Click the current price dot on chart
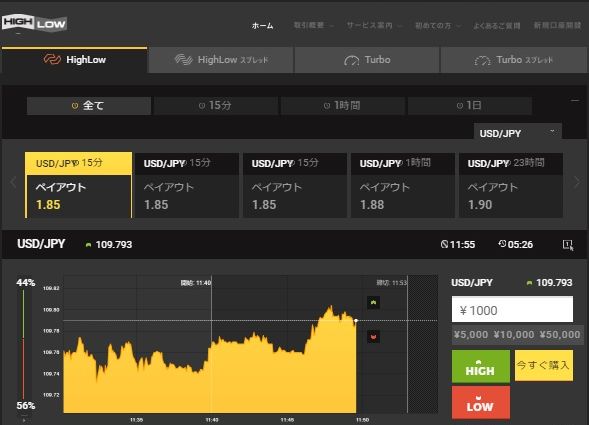The width and height of the screenshot is (589, 425). click(x=356, y=321)
